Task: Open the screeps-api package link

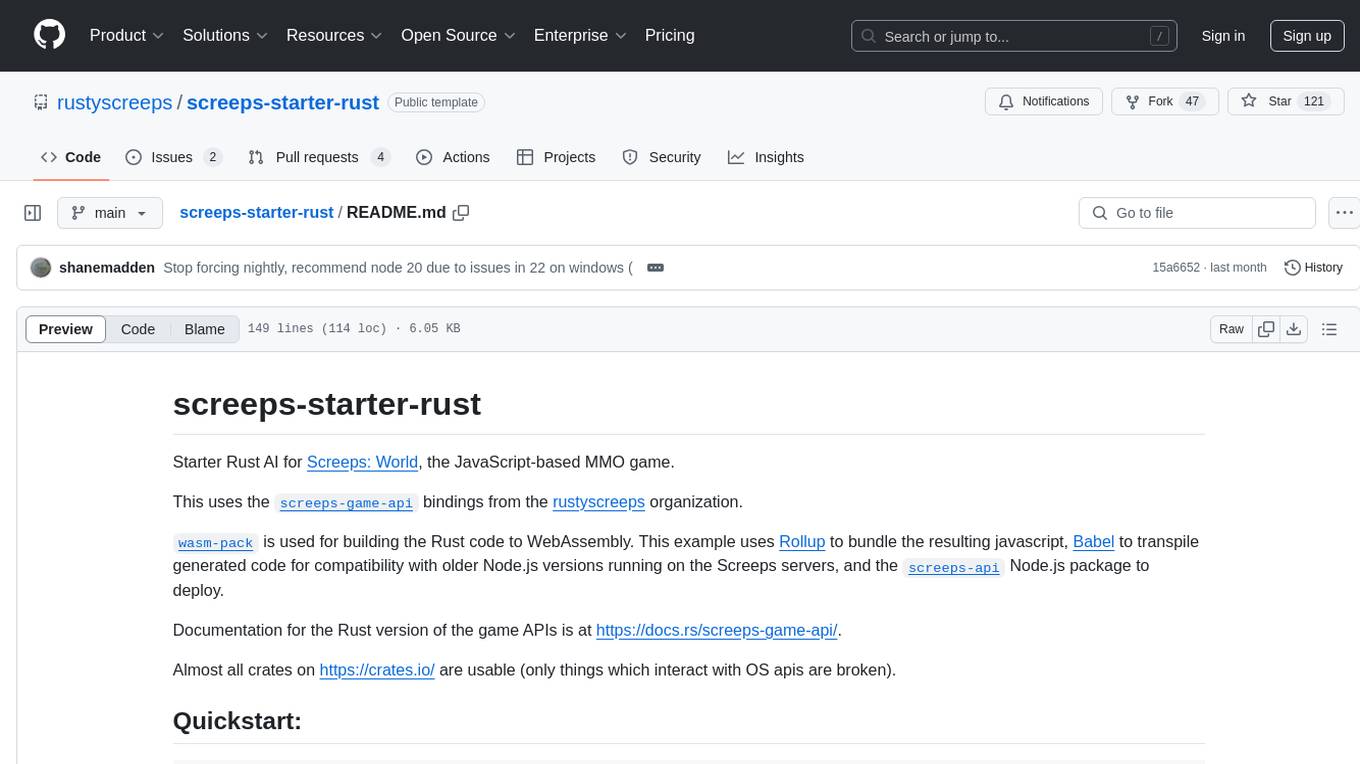Action: (954, 567)
